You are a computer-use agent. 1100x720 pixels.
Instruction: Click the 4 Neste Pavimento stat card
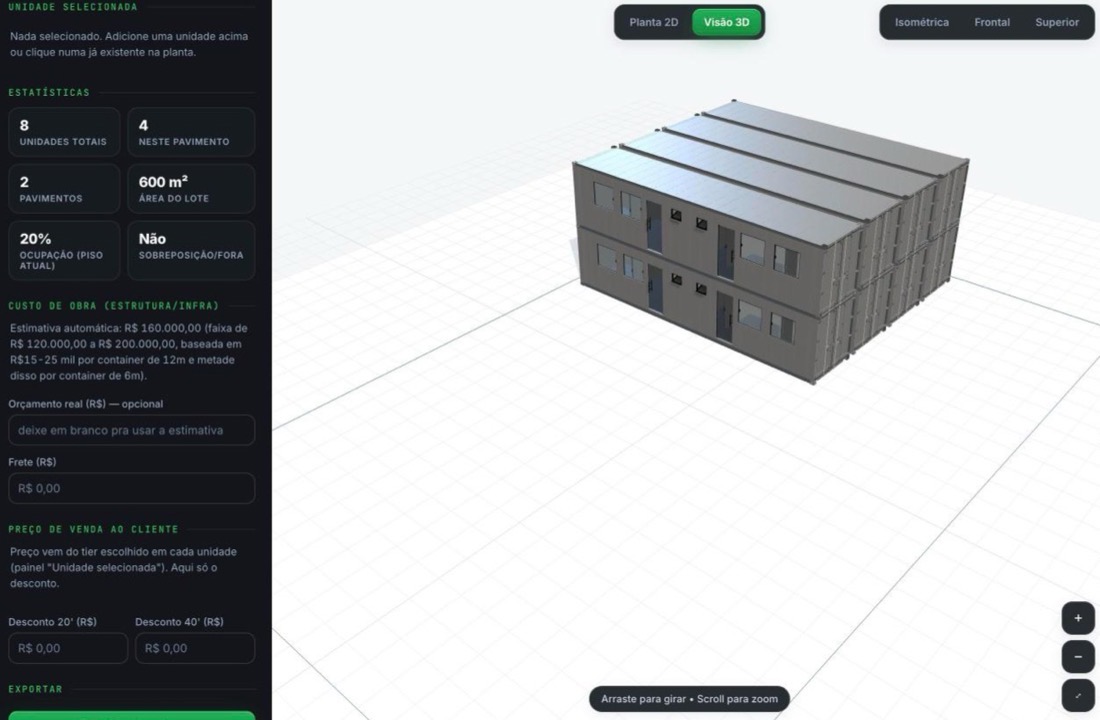click(191, 132)
